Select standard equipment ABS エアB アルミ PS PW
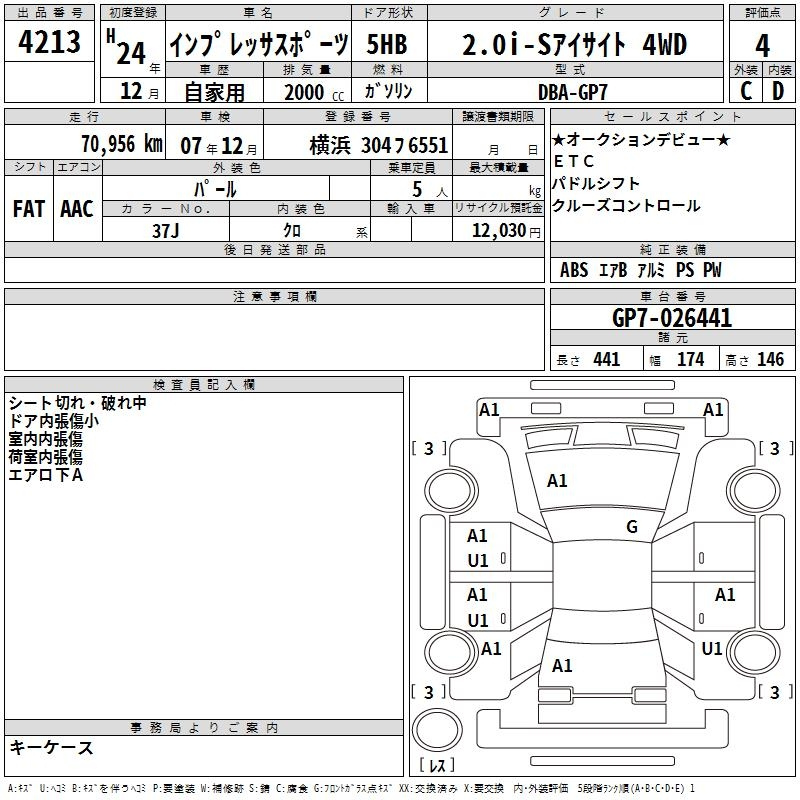Screen dimensions: 800x800 coord(641,270)
